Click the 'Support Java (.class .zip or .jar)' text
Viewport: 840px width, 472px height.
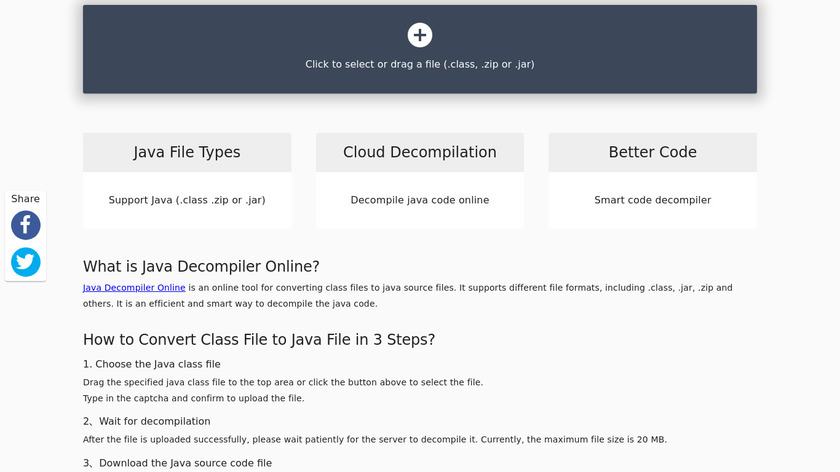187,200
